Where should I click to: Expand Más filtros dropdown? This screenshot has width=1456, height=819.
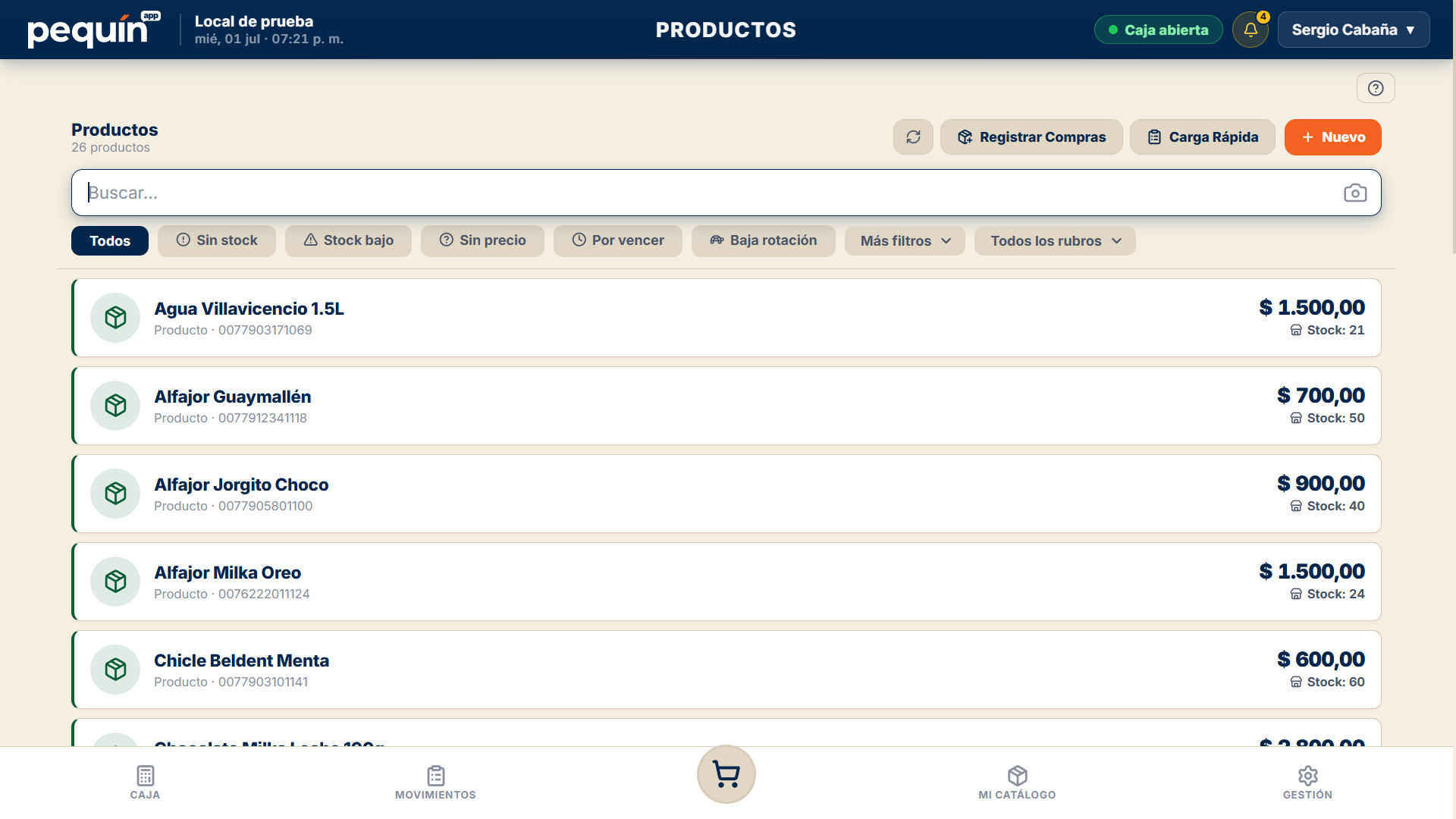[905, 241]
